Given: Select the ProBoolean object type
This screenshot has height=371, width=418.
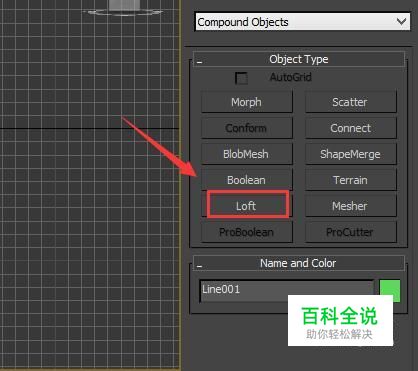Looking at the screenshot, I should pos(247,232).
